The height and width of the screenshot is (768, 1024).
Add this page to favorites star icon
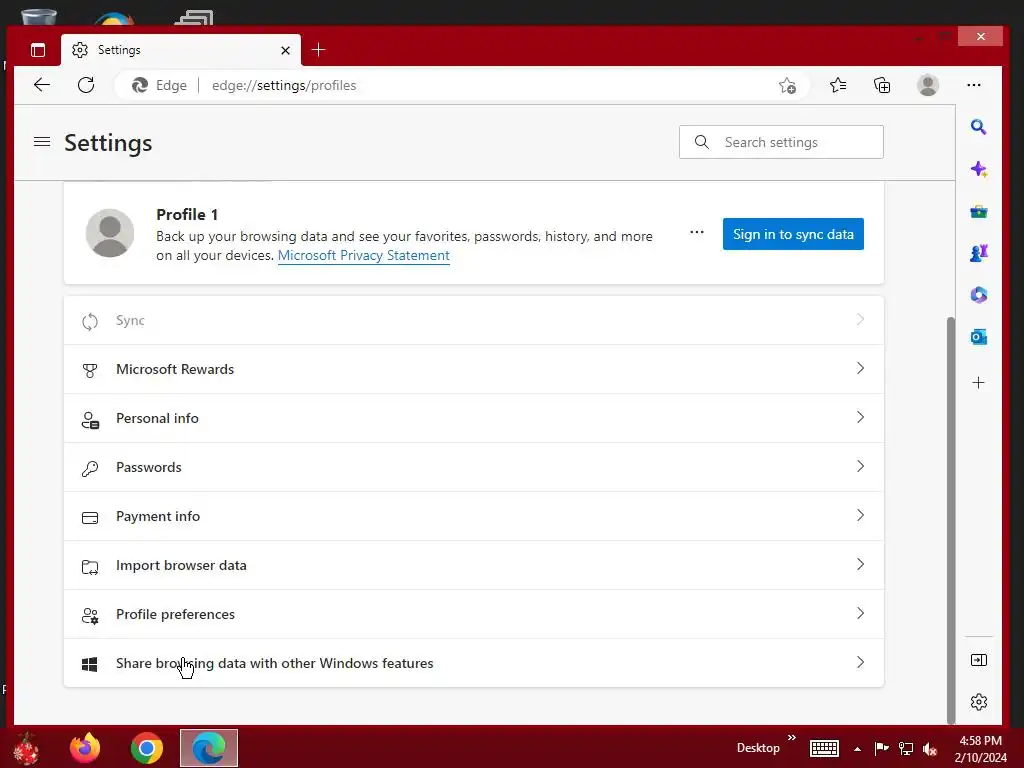coord(787,86)
